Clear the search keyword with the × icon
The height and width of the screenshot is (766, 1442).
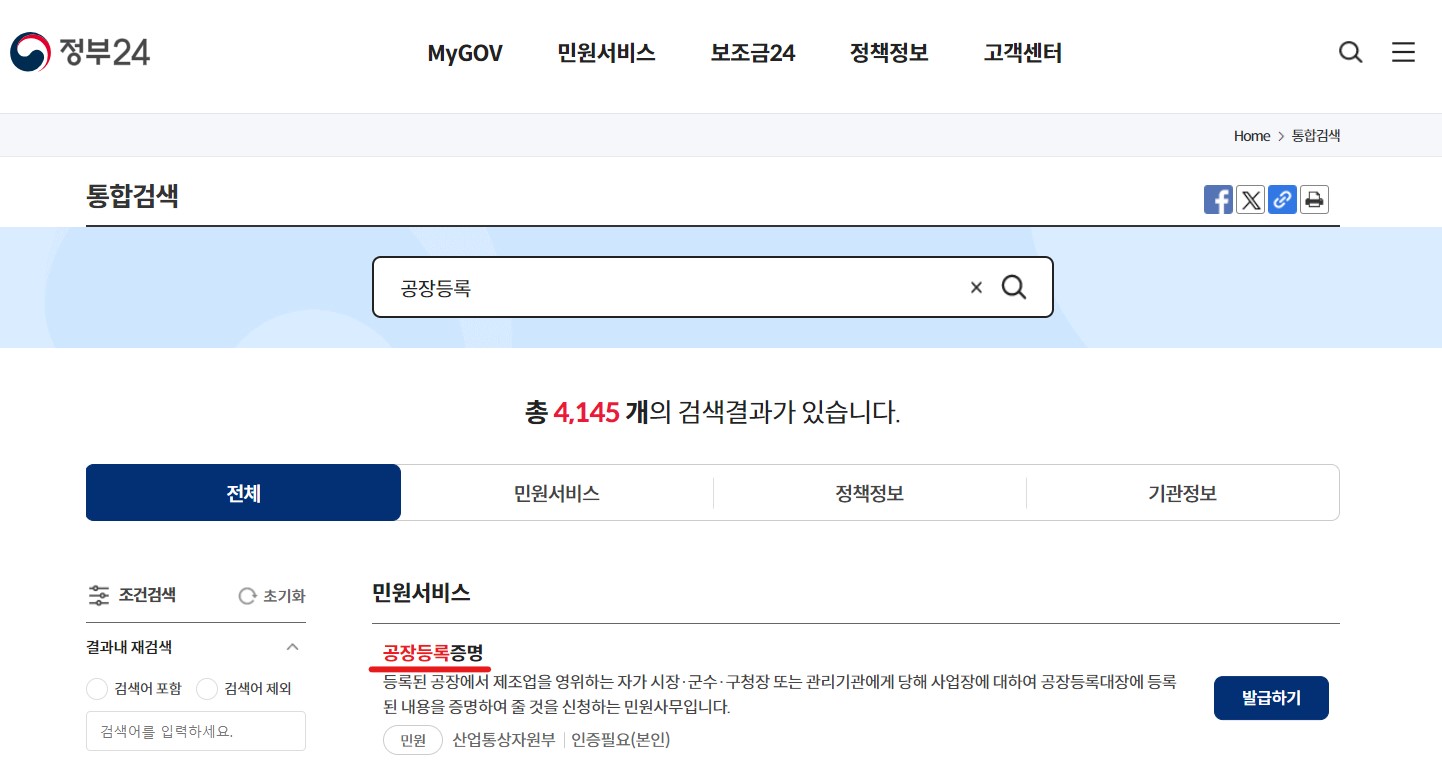976,287
